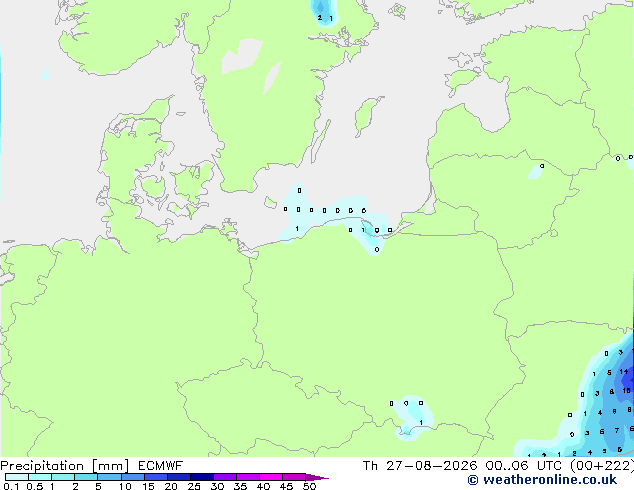This screenshot has height=490, width=634.
Task: Click the legend label 20
Action: coord(171,486)
